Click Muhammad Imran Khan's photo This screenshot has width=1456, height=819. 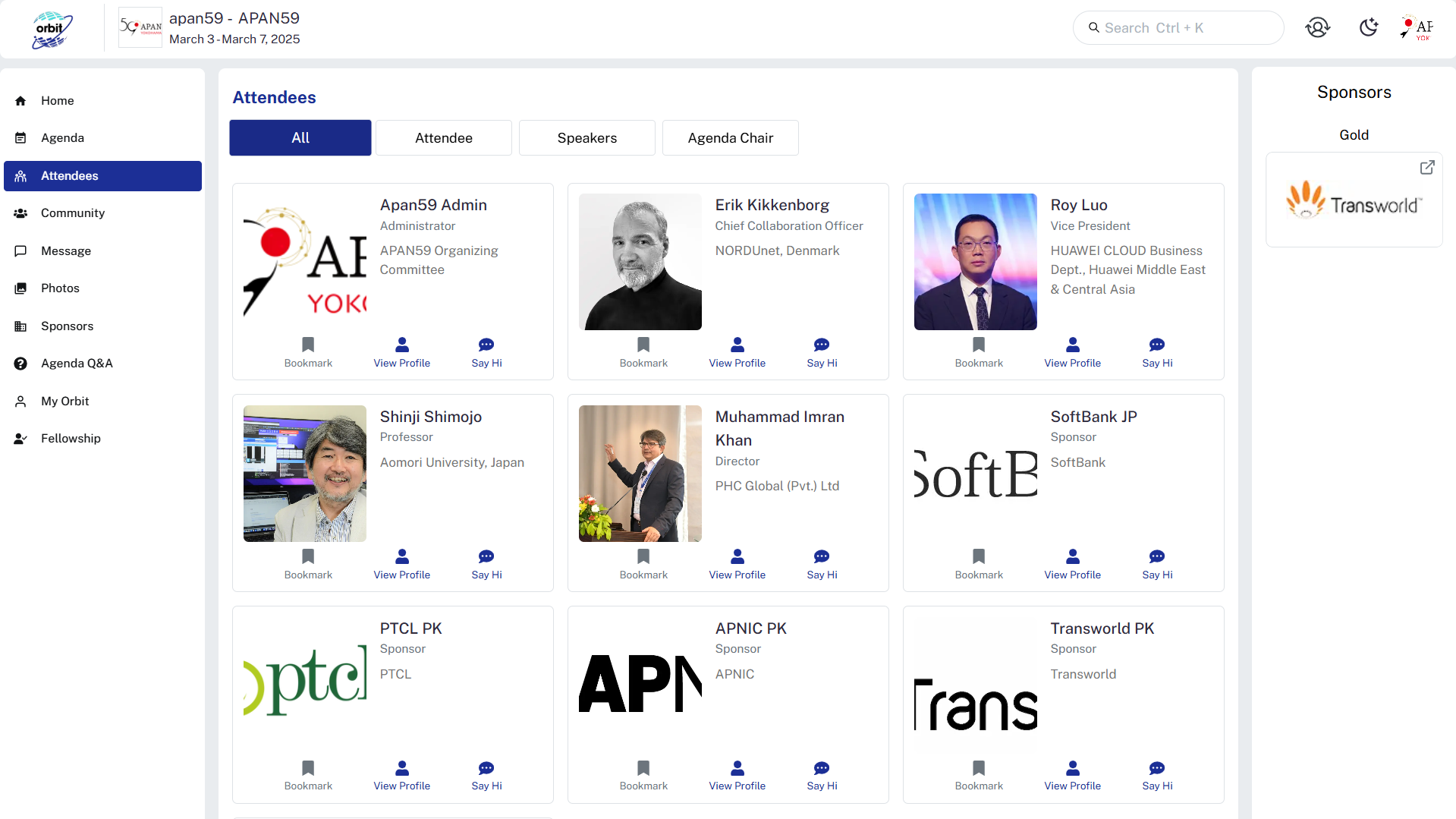640,474
